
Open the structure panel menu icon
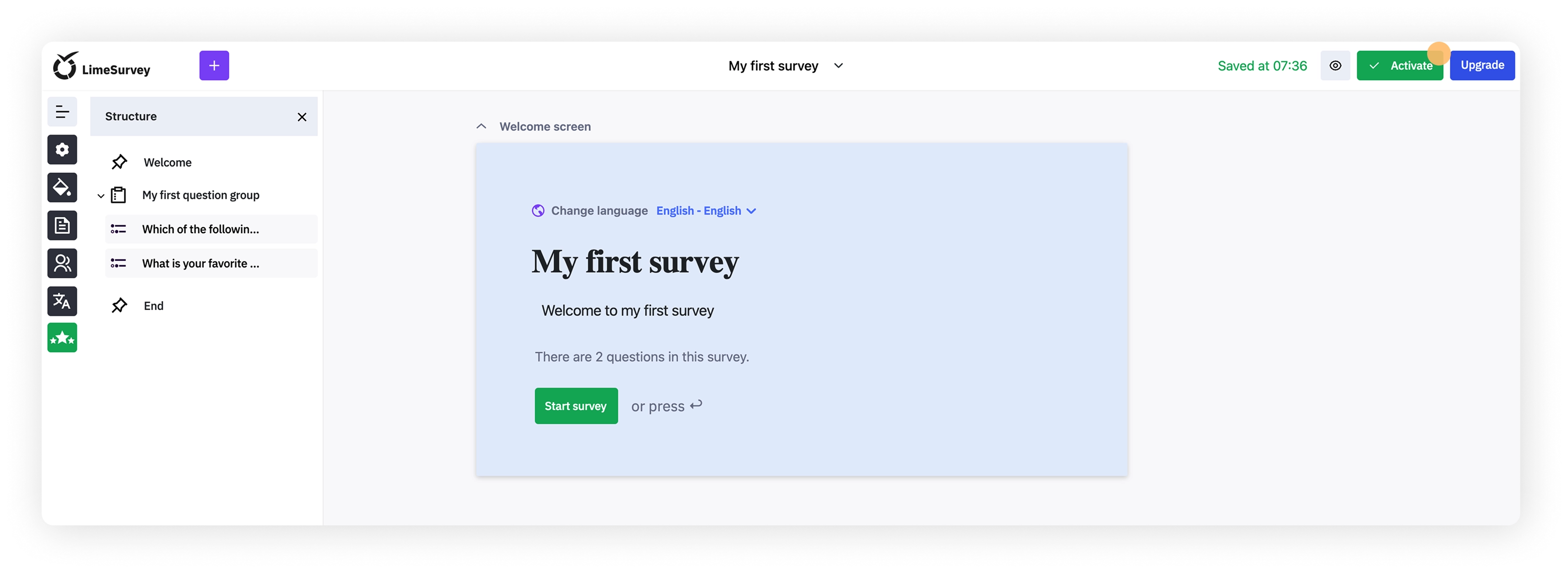(x=62, y=112)
